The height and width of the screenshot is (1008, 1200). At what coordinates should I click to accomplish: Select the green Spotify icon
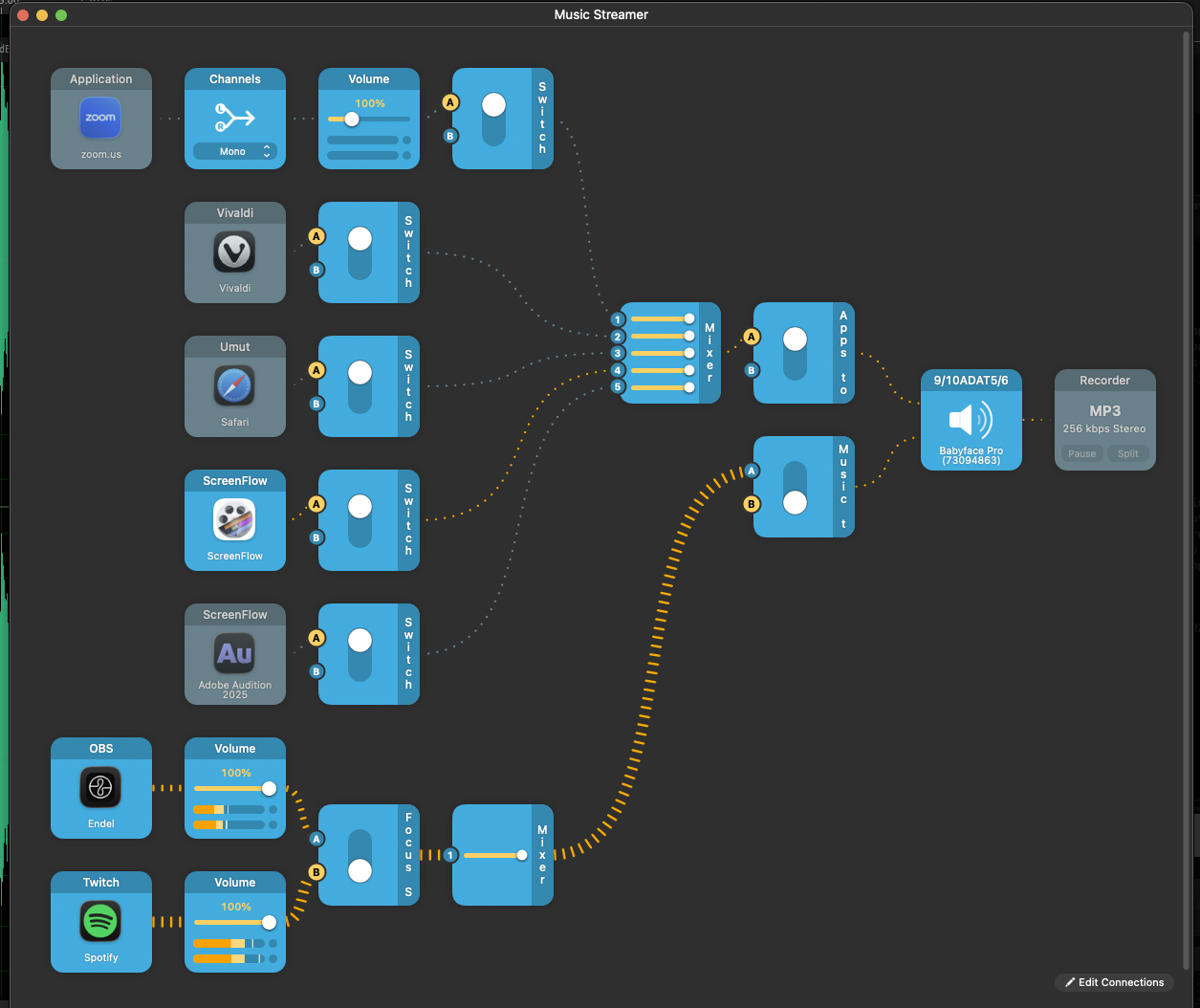click(x=100, y=922)
